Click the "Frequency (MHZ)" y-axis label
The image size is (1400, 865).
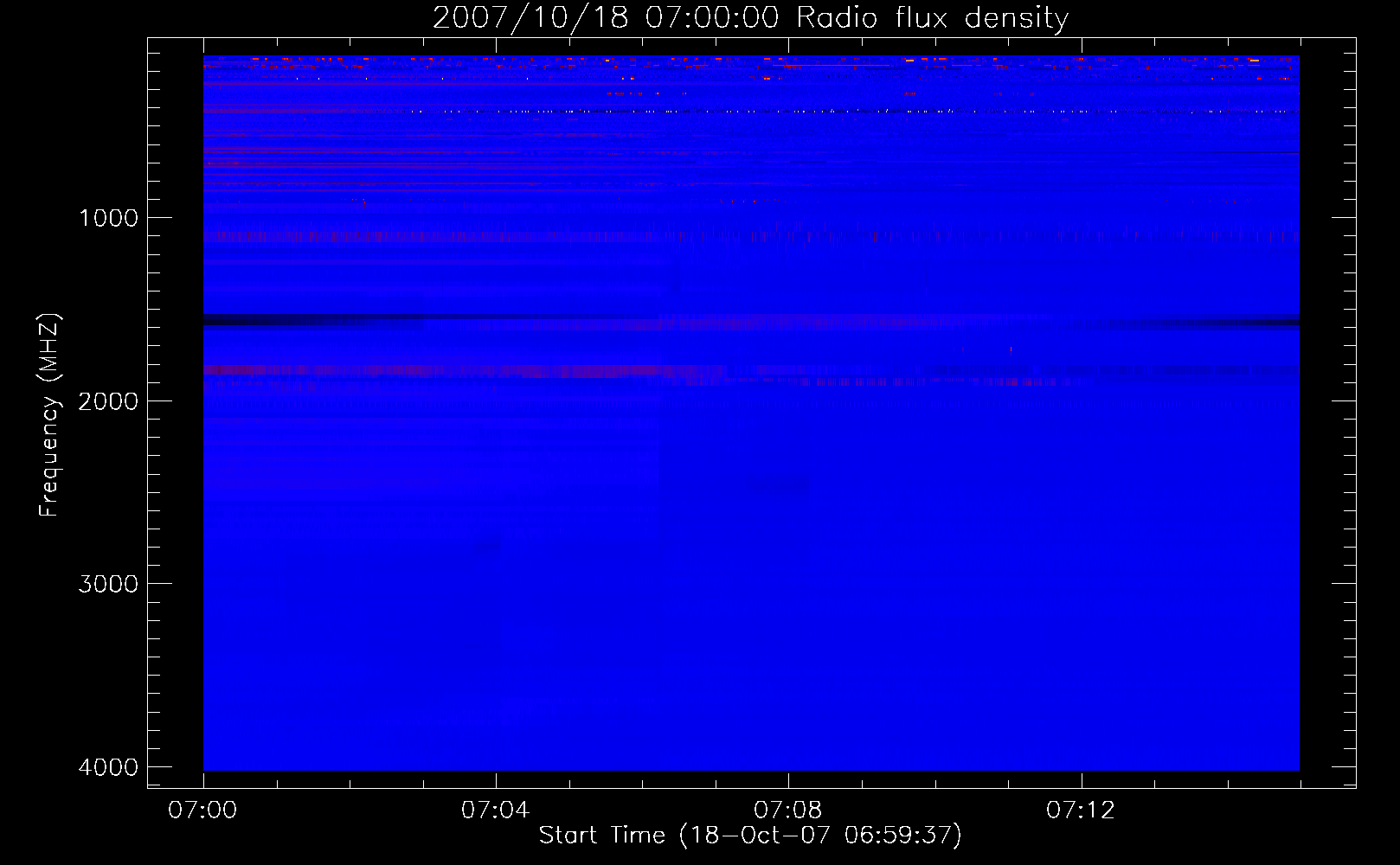(50, 415)
